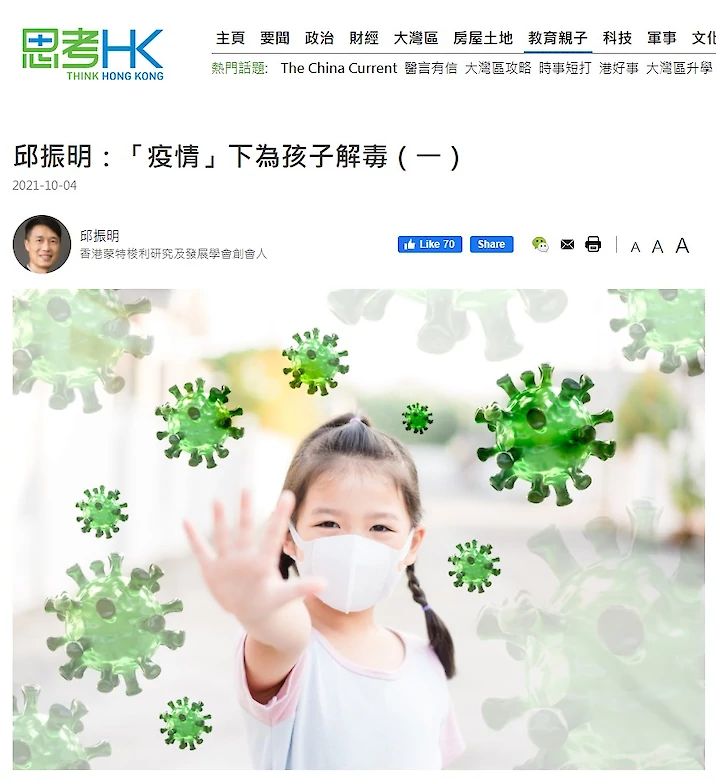The height and width of the screenshot is (781, 716).
Task: Open the 要聞 navigation tab
Action: [275, 38]
